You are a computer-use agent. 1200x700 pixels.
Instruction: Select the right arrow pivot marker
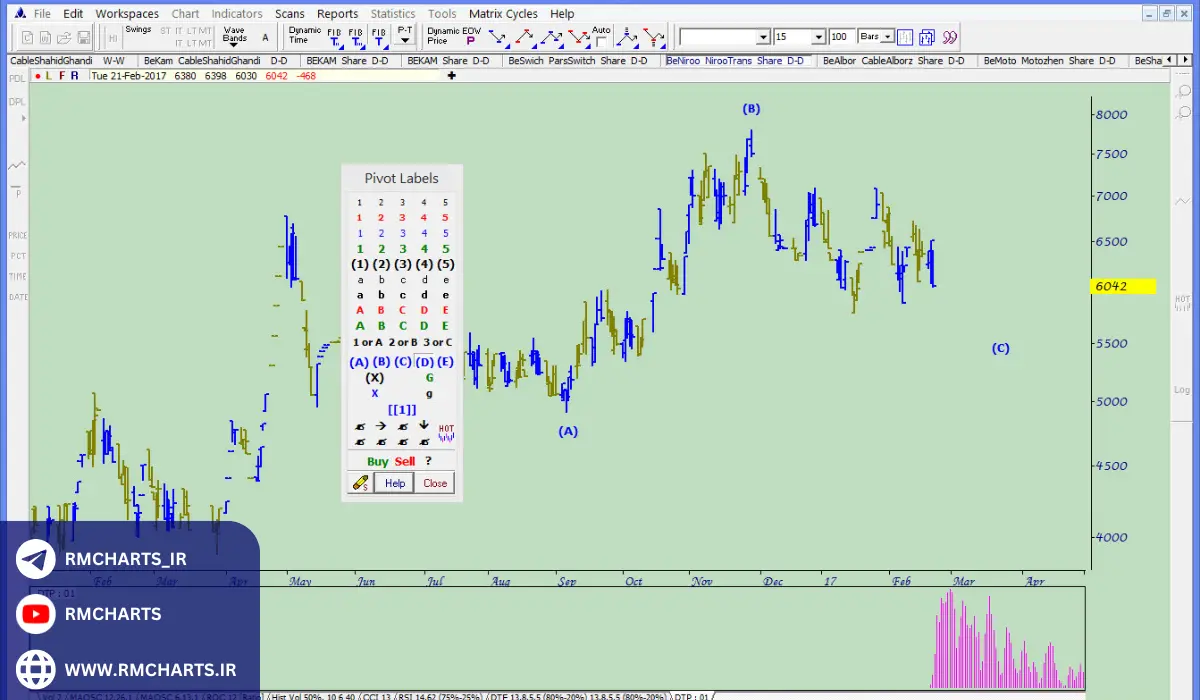[x=381, y=426]
